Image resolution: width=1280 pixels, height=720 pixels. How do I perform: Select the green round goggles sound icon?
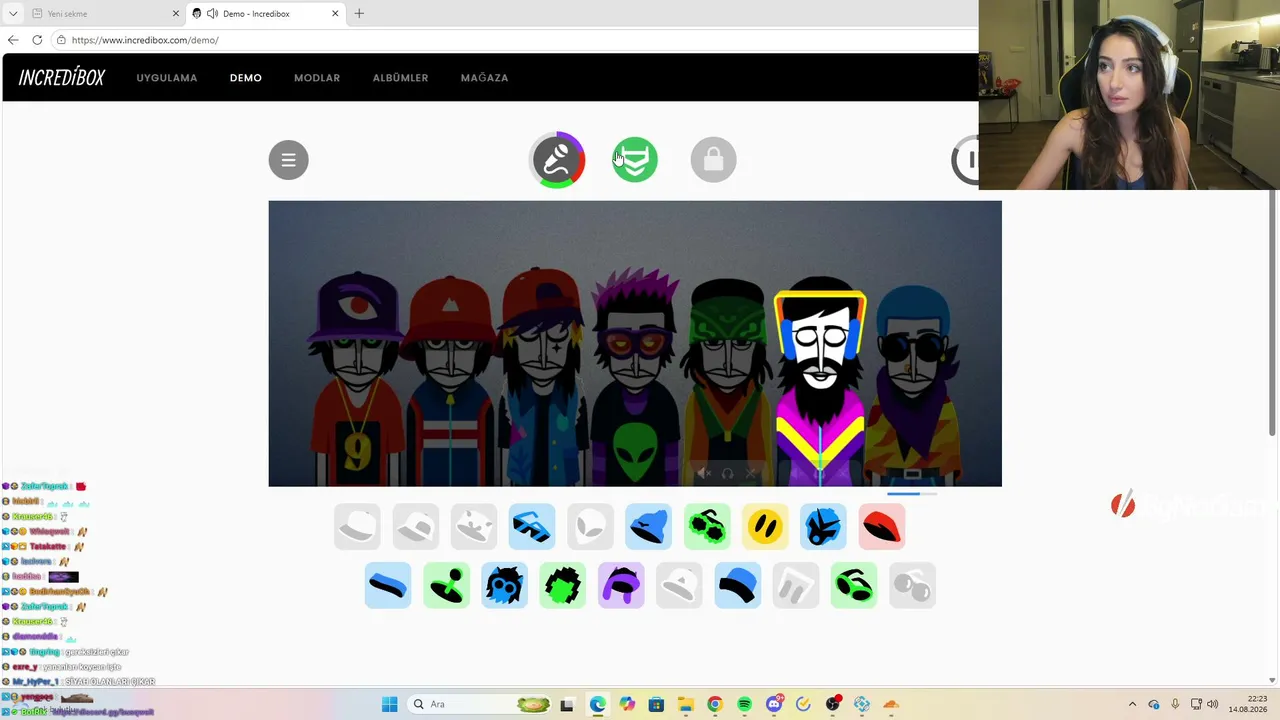point(854,585)
